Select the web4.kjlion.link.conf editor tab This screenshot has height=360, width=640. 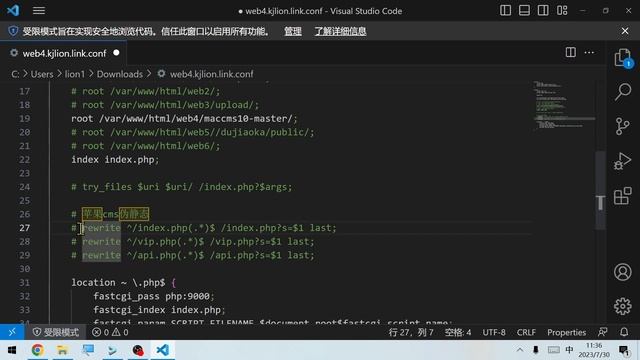pos(64,53)
